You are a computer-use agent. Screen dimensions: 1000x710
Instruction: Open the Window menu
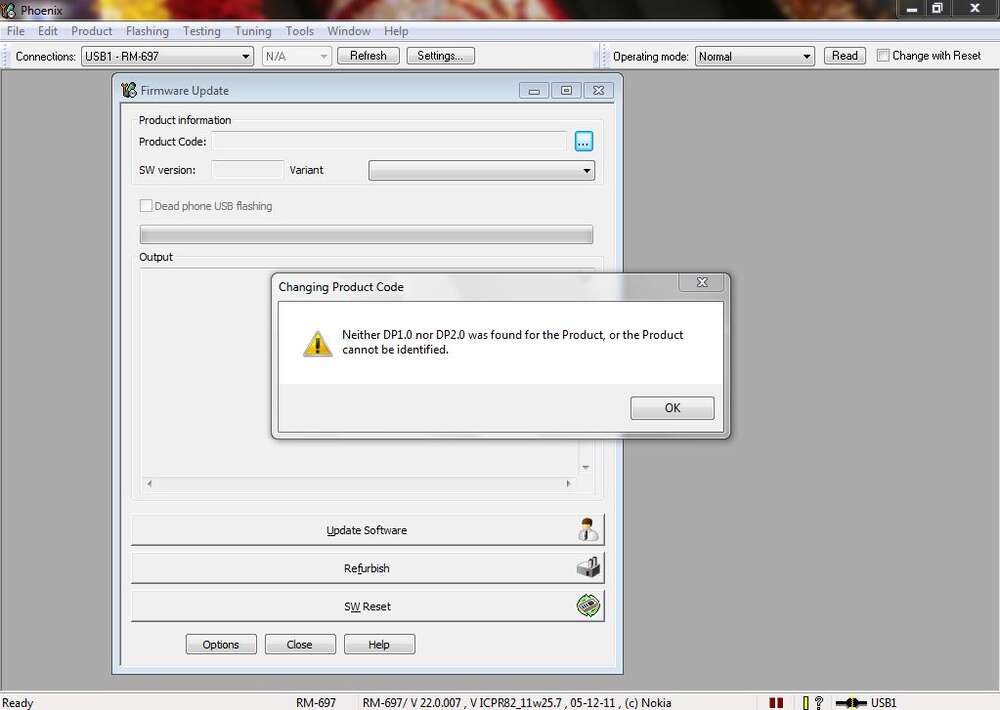[348, 31]
